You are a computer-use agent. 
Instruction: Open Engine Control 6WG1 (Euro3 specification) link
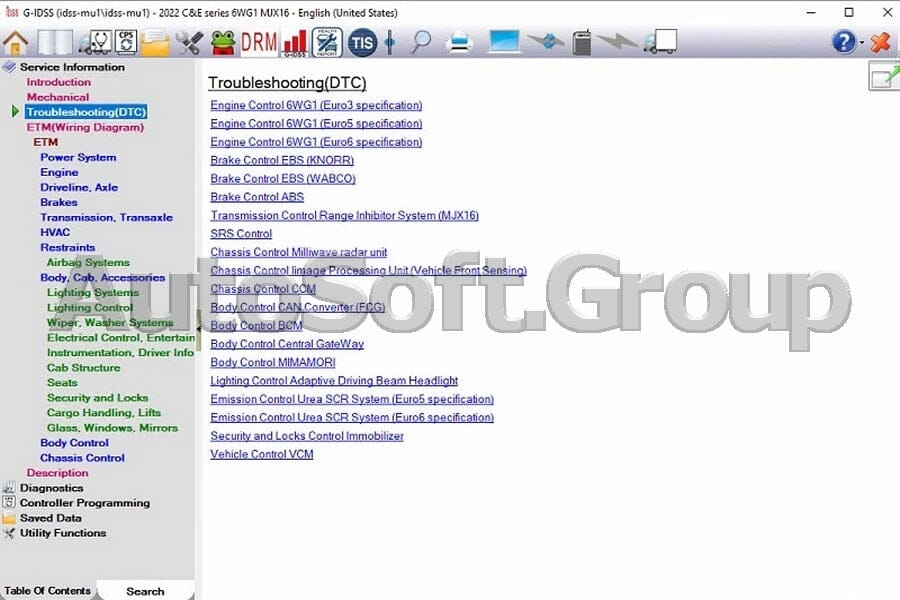[x=316, y=105]
